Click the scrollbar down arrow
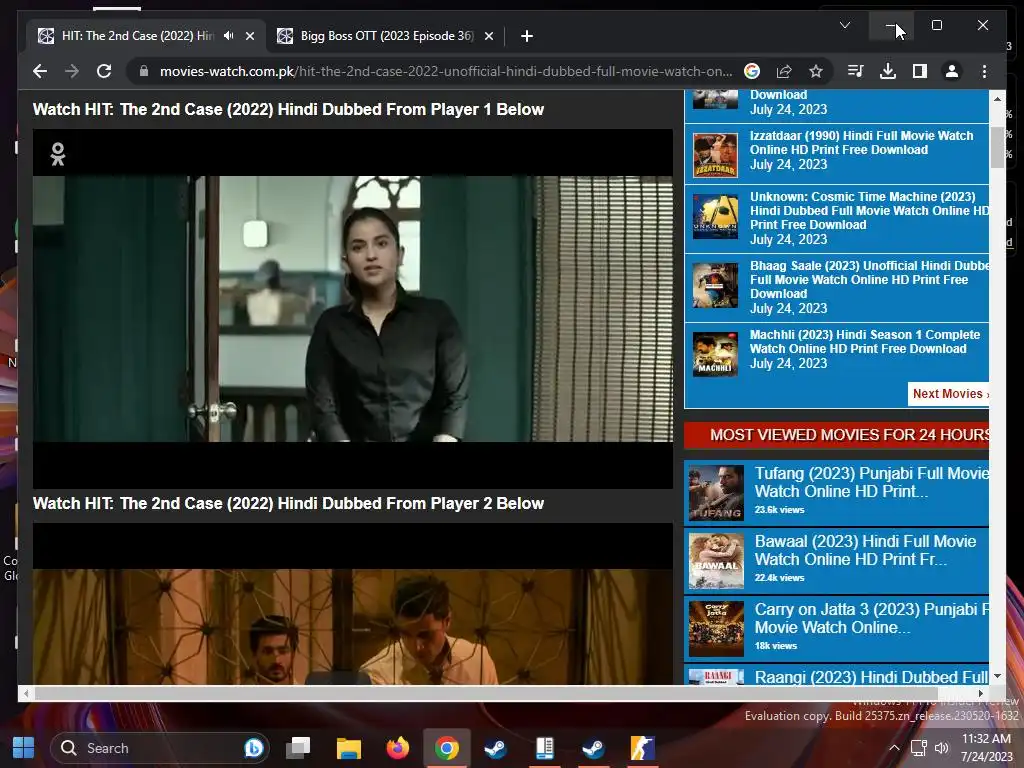Viewport: 1024px width, 768px height. point(997,676)
